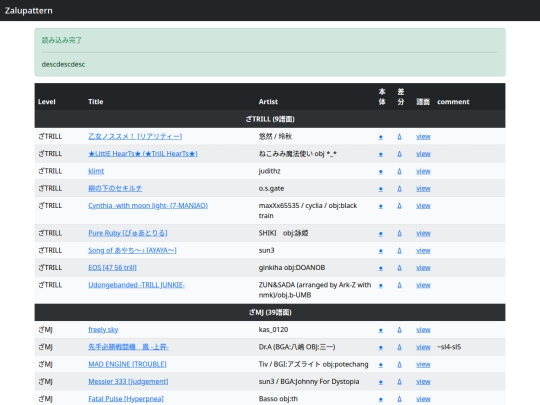The width and height of the screenshot is (540, 405).
Task: Open Udongebanded -TRILL JUNKIE- link
Action: click(136, 284)
